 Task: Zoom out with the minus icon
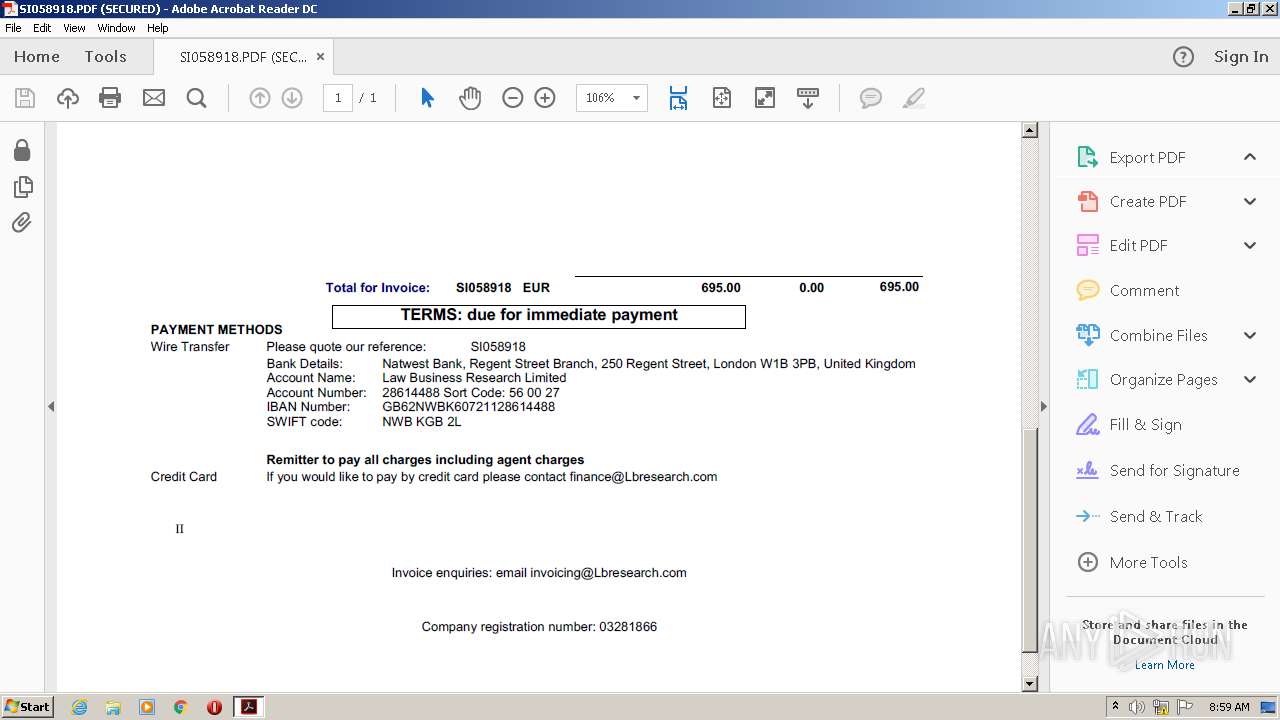point(513,98)
